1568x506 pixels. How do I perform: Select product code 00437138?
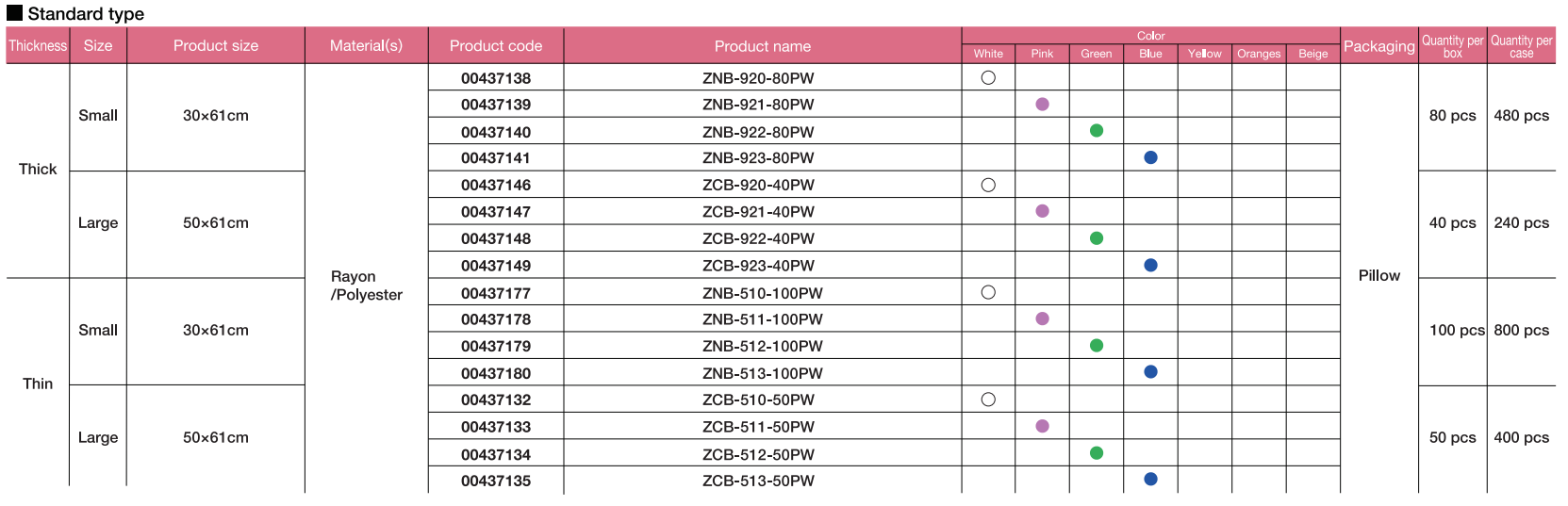[x=496, y=78]
